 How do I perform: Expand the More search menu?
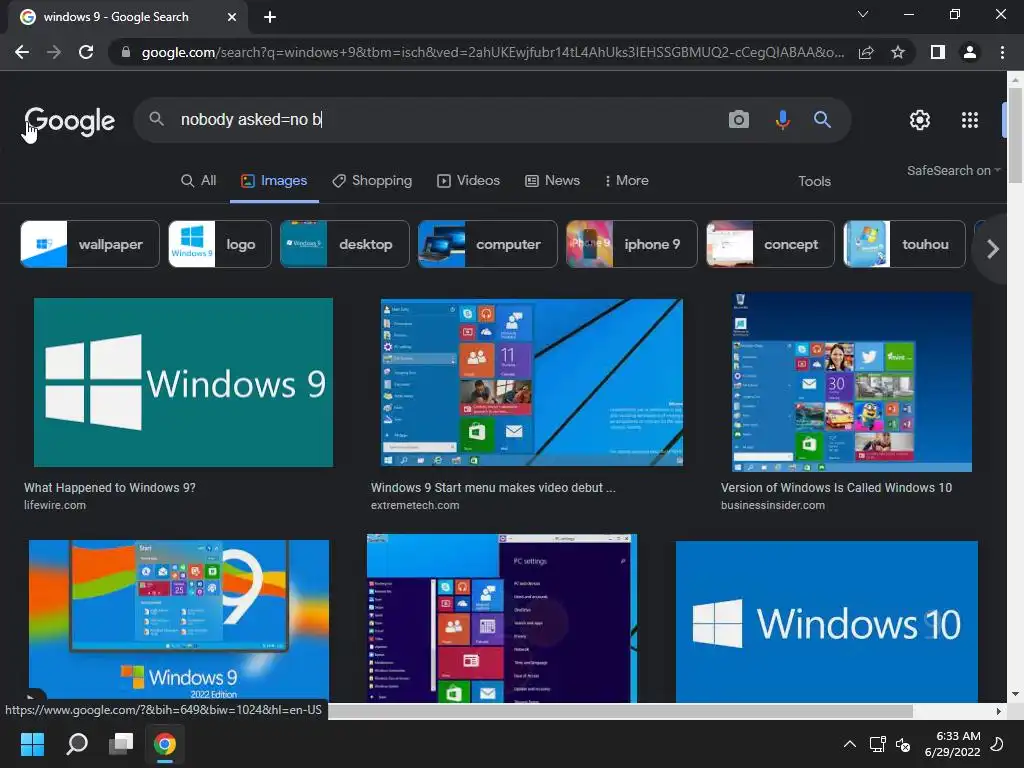tap(627, 181)
